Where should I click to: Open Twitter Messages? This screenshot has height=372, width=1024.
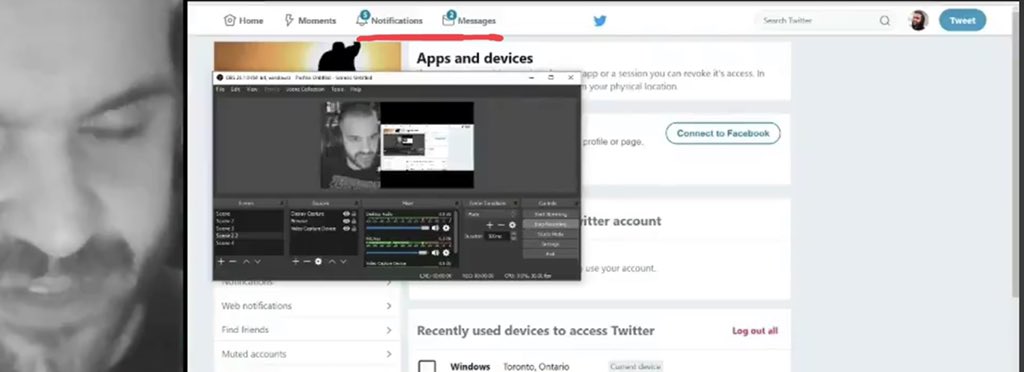pyautogui.click(x=469, y=20)
